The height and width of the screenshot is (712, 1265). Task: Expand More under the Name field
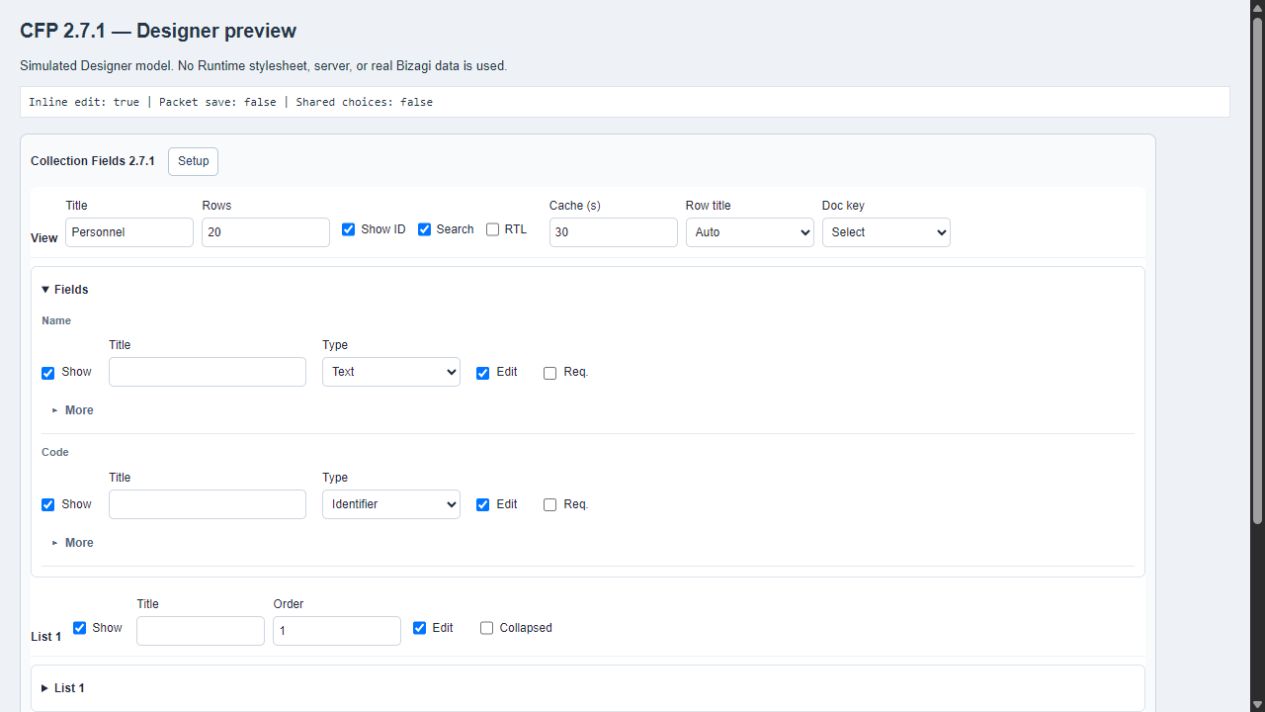(x=72, y=410)
